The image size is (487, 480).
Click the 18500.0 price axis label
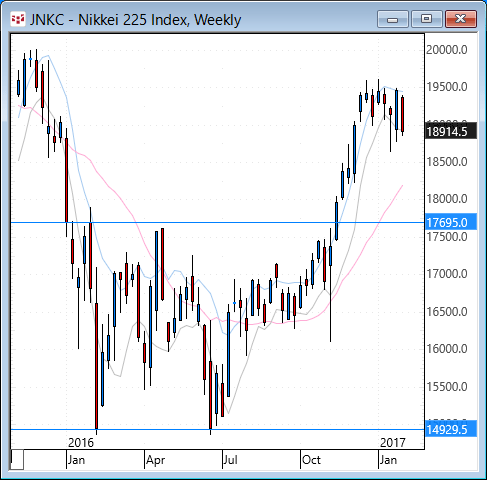click(x=447, y=162)
